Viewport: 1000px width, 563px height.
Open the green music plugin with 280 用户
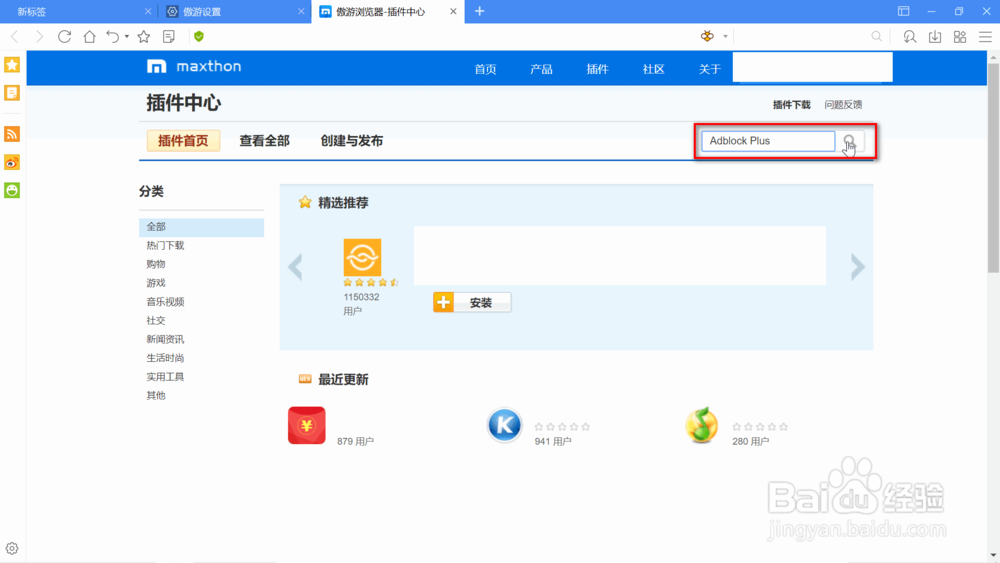tap(702, 425)
